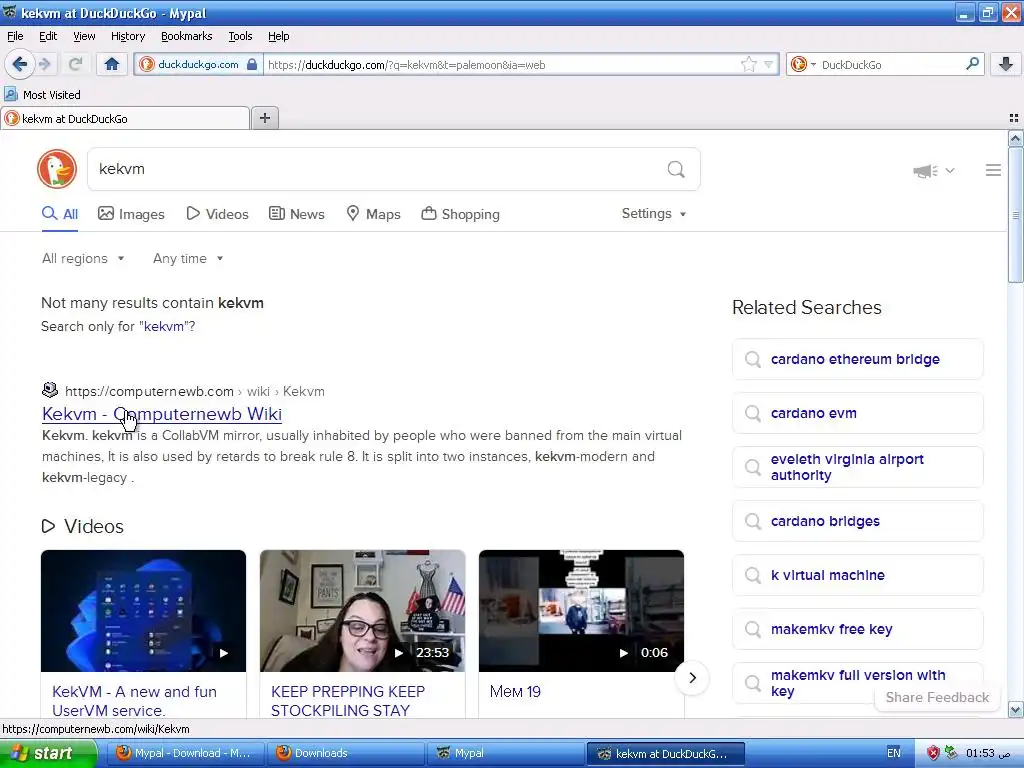This screenshot has height=768, width=1024.
Task: Bookmark this page with the star icon
Action: (748, 64)
